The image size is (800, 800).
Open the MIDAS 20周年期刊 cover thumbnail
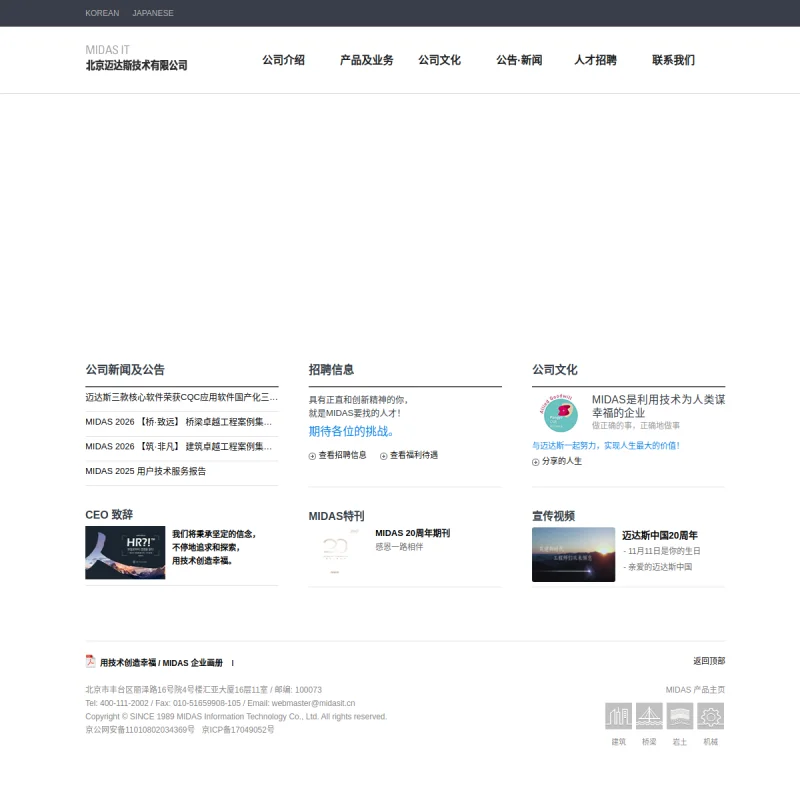[x=335, y=553]
